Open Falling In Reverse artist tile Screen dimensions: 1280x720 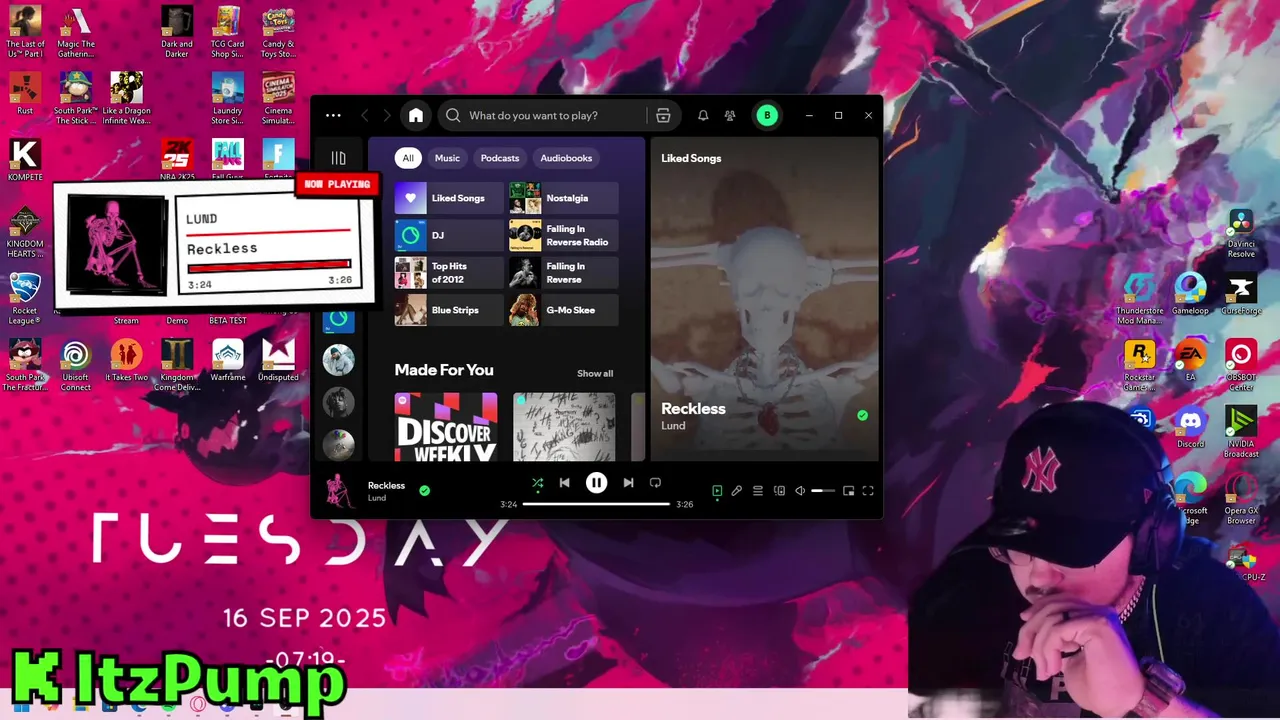pos(564,273)
